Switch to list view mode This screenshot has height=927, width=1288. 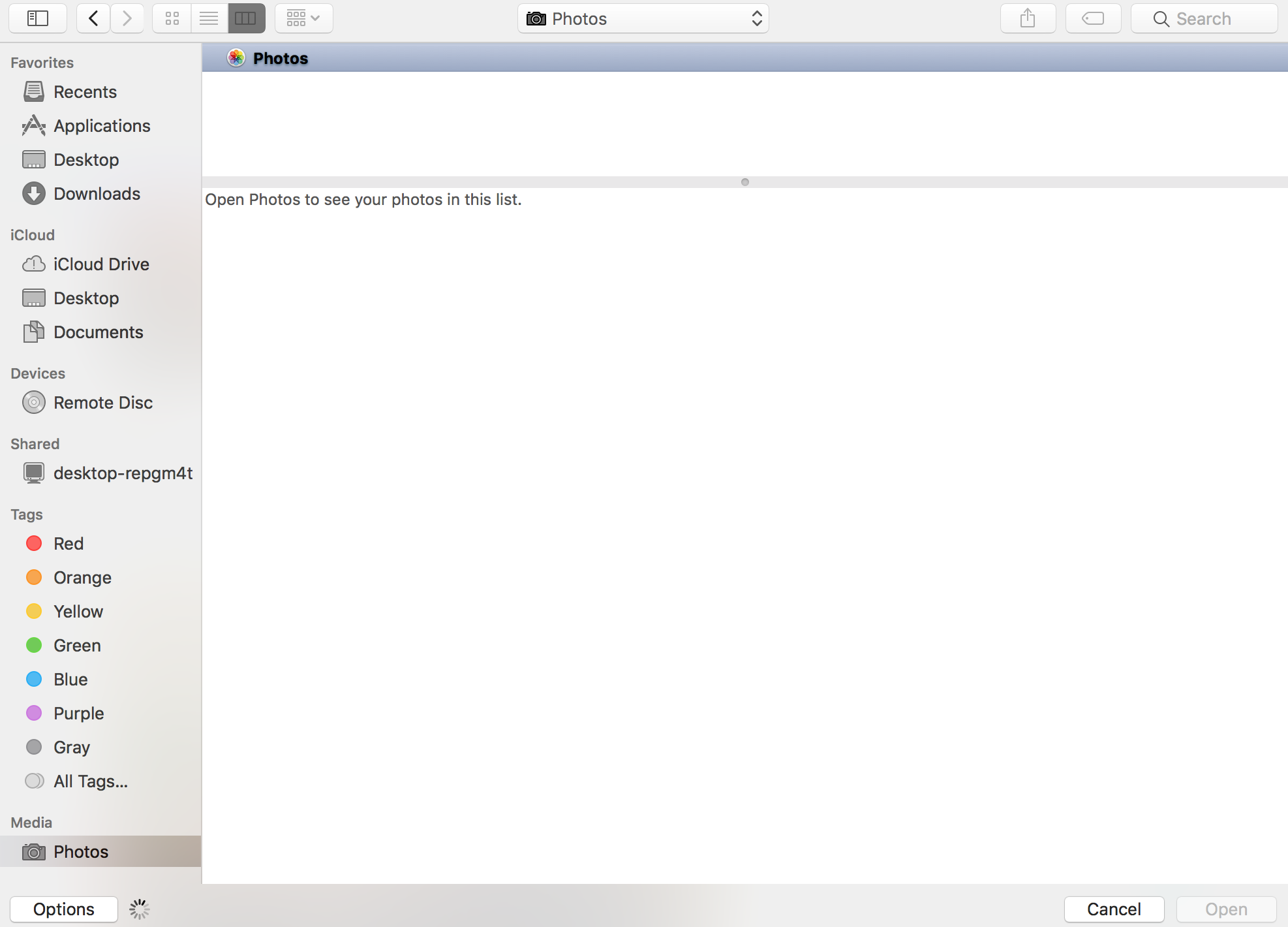(209, 18)
